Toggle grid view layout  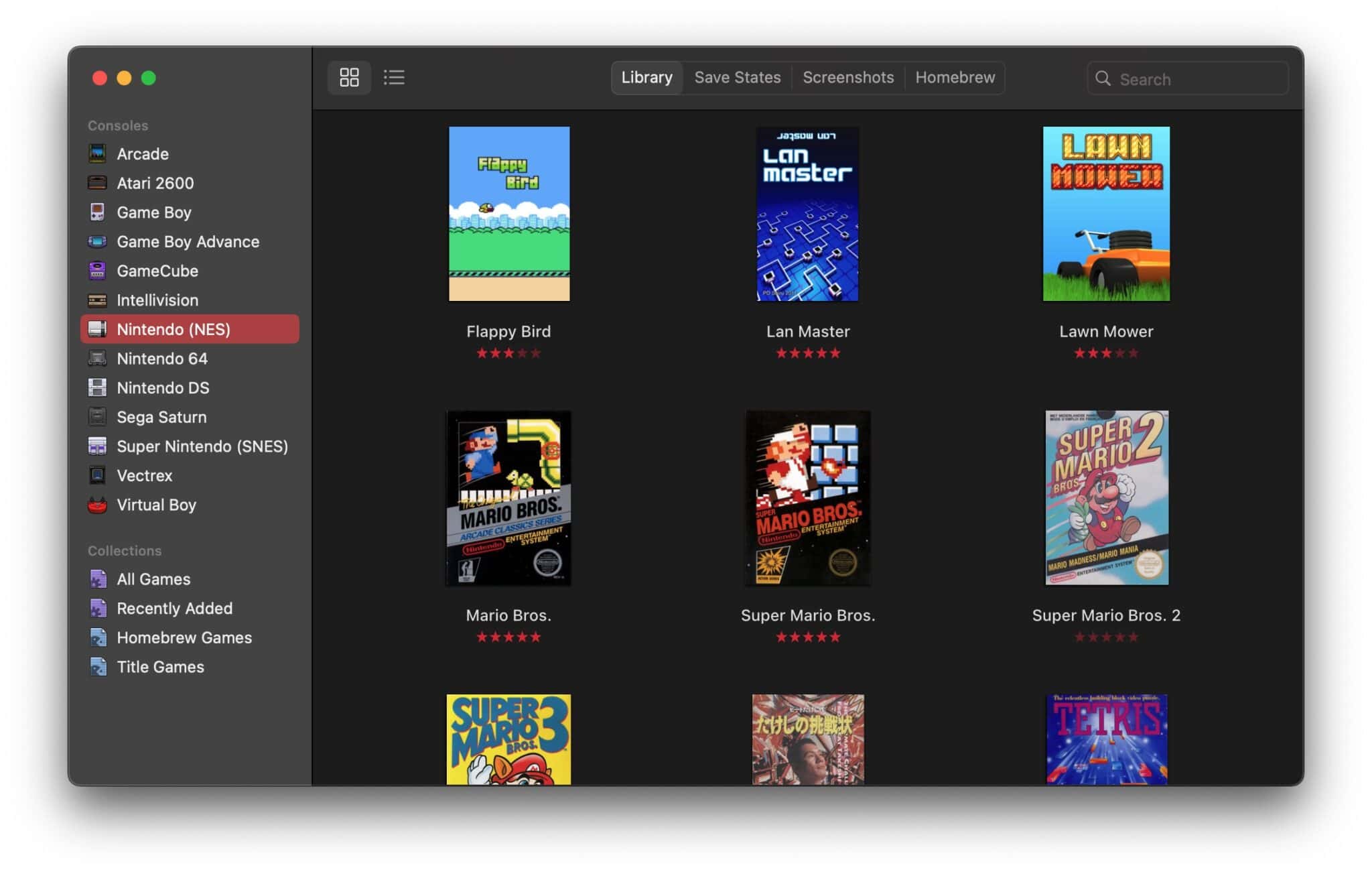349,78
